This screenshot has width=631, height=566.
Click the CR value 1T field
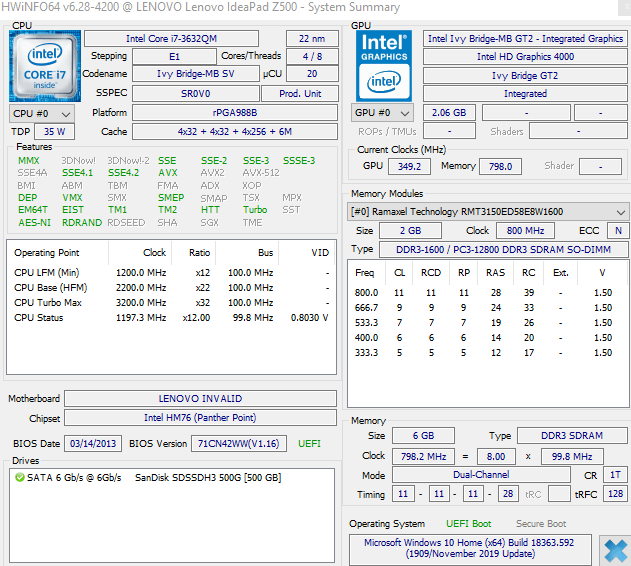[x=615, y=475]
